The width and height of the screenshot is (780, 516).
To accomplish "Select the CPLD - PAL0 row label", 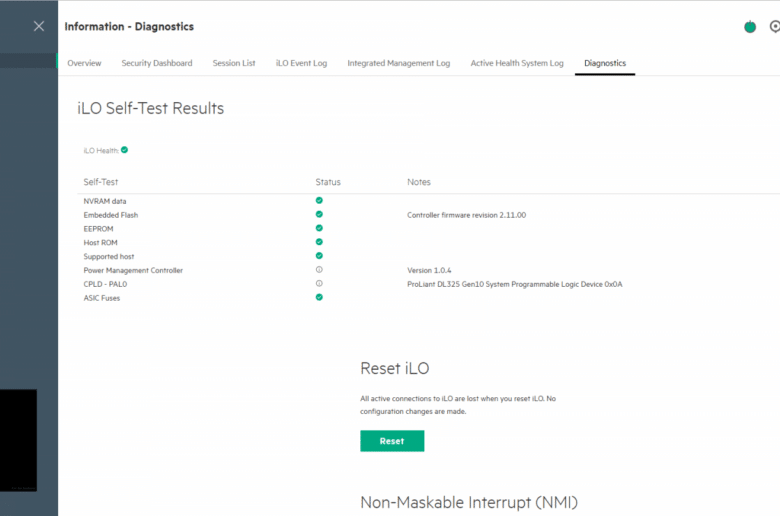I will (x=105, y=284).
